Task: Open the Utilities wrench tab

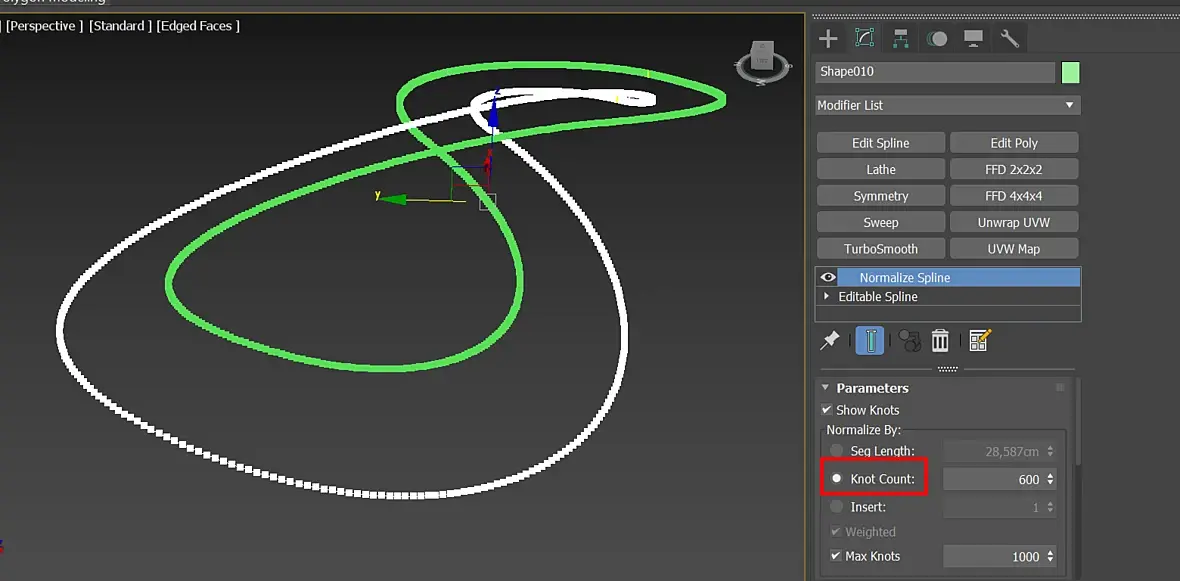Action: click(x=1009, y=38)
